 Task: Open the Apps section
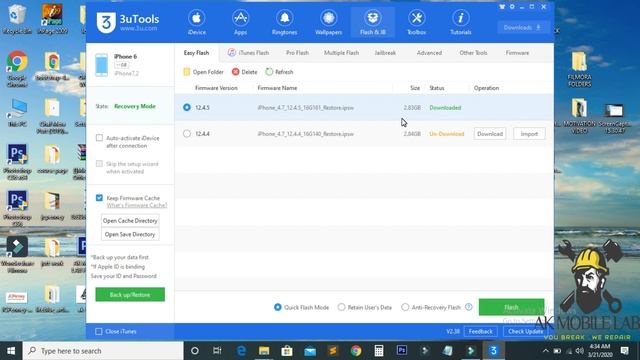point(240,22)
